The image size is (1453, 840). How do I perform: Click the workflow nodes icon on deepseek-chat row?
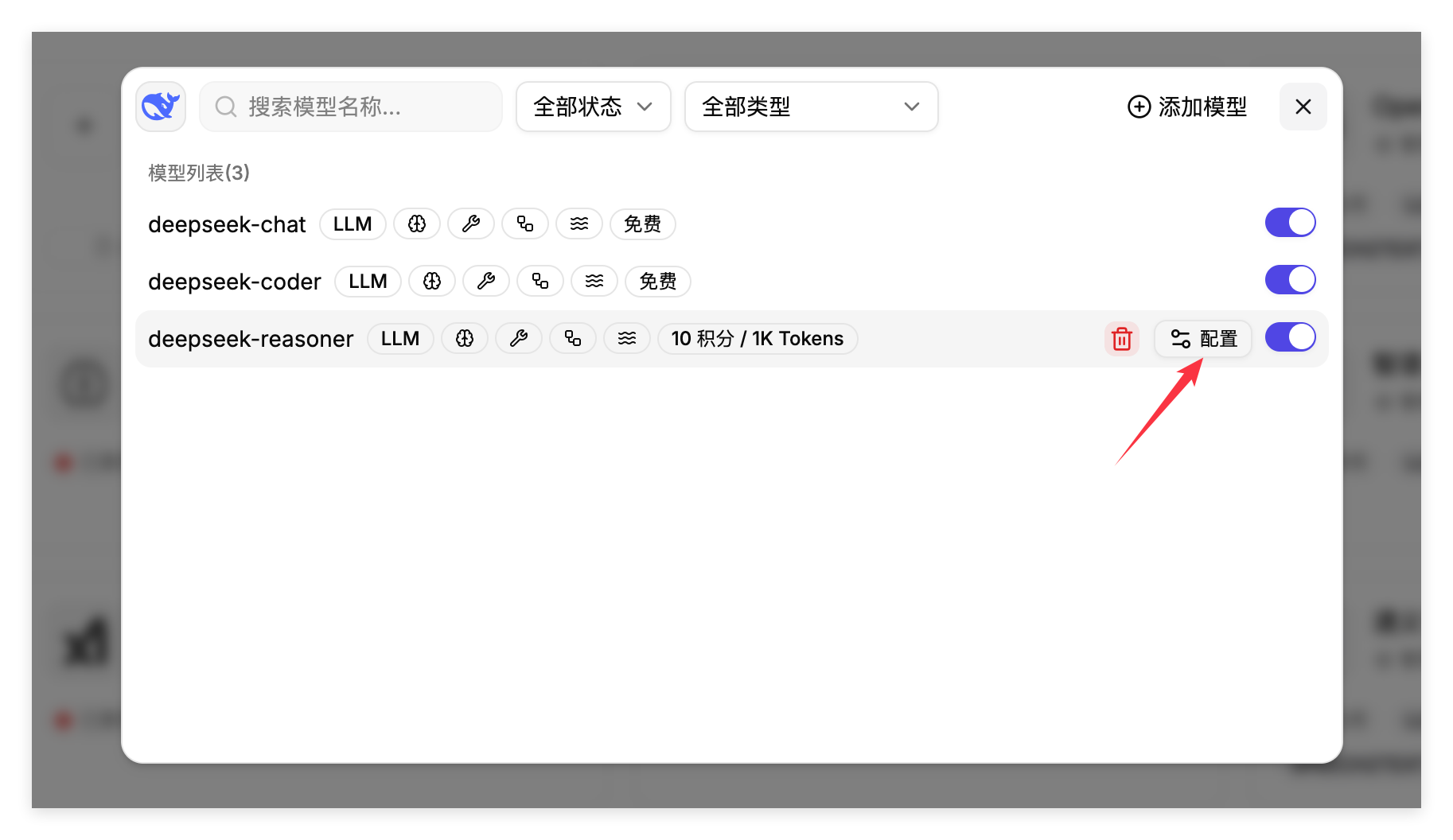(525, 224)
